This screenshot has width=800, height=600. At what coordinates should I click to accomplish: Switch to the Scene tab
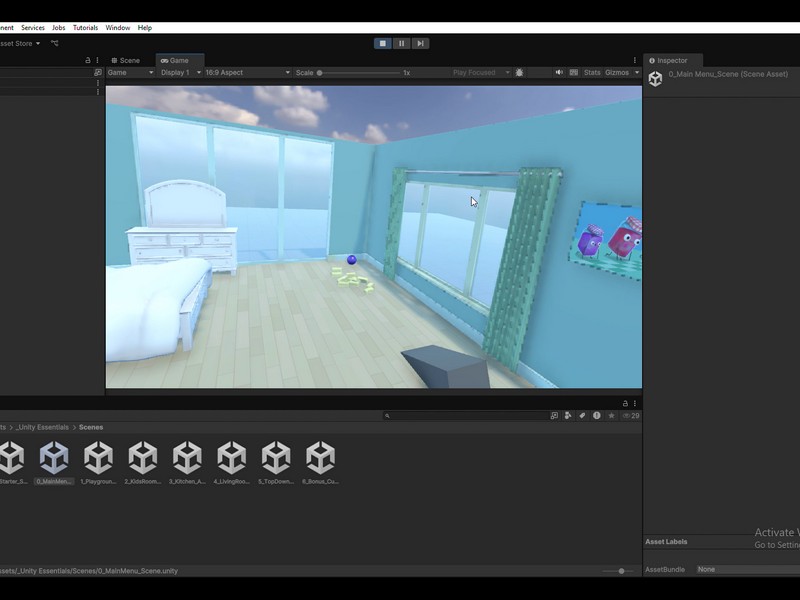[126, 60]
